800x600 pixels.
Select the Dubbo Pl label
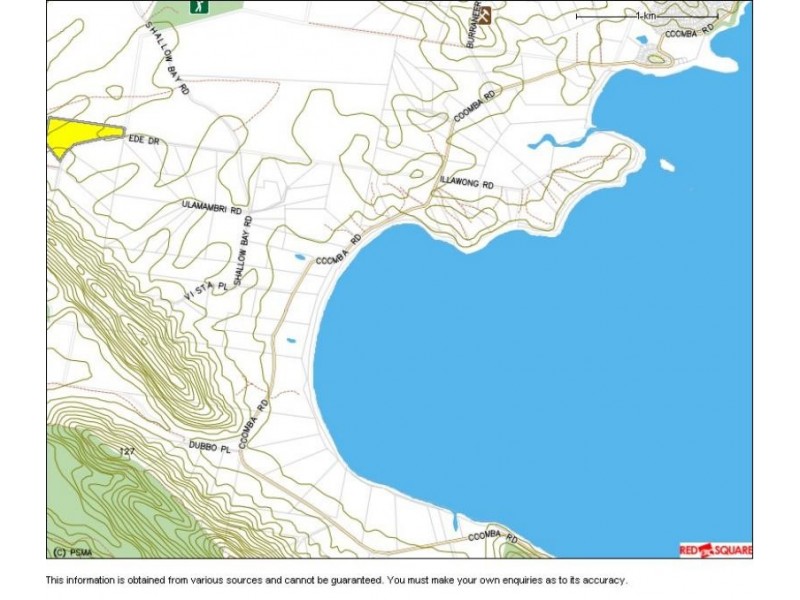pos(209,446)
